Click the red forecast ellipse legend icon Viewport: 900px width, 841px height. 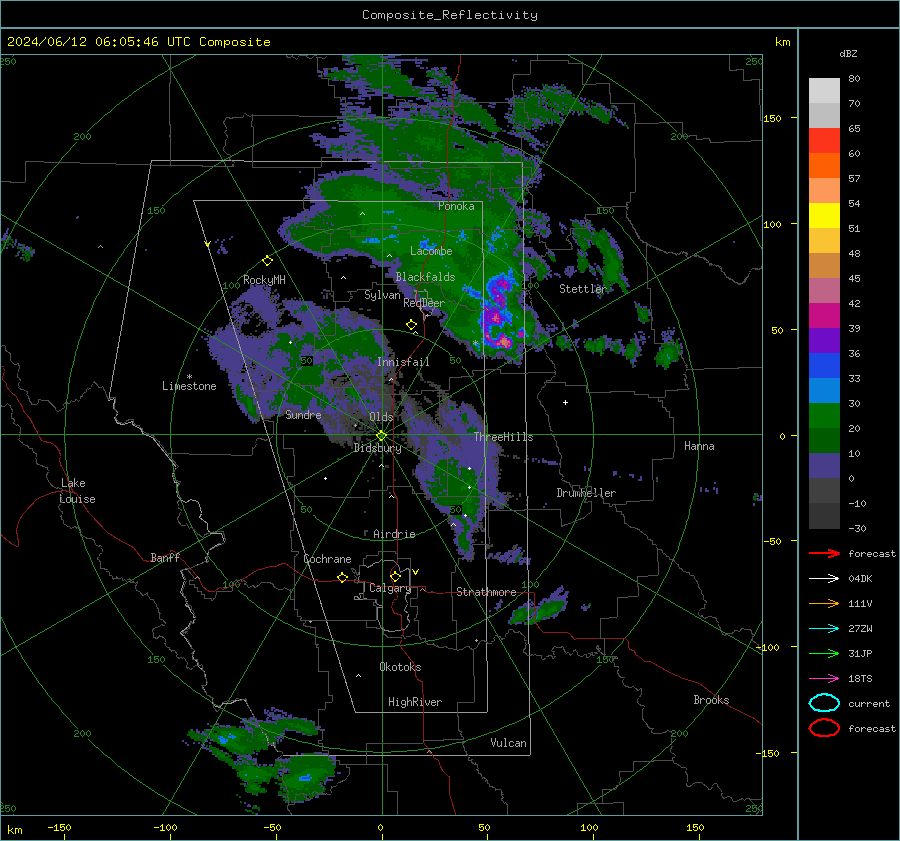pos(824,728)
